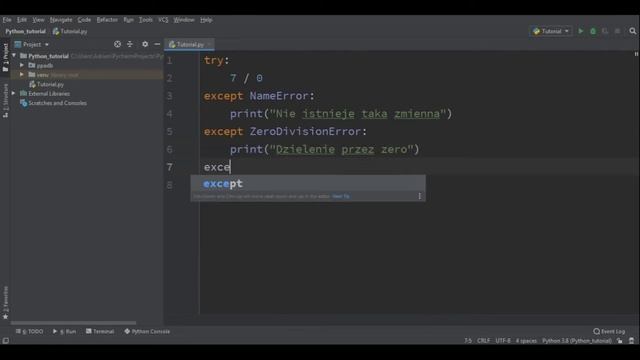Open the UTF-8 encoding selector
Viewport: 640px width, 360px height.
click(x=503, y=341)
